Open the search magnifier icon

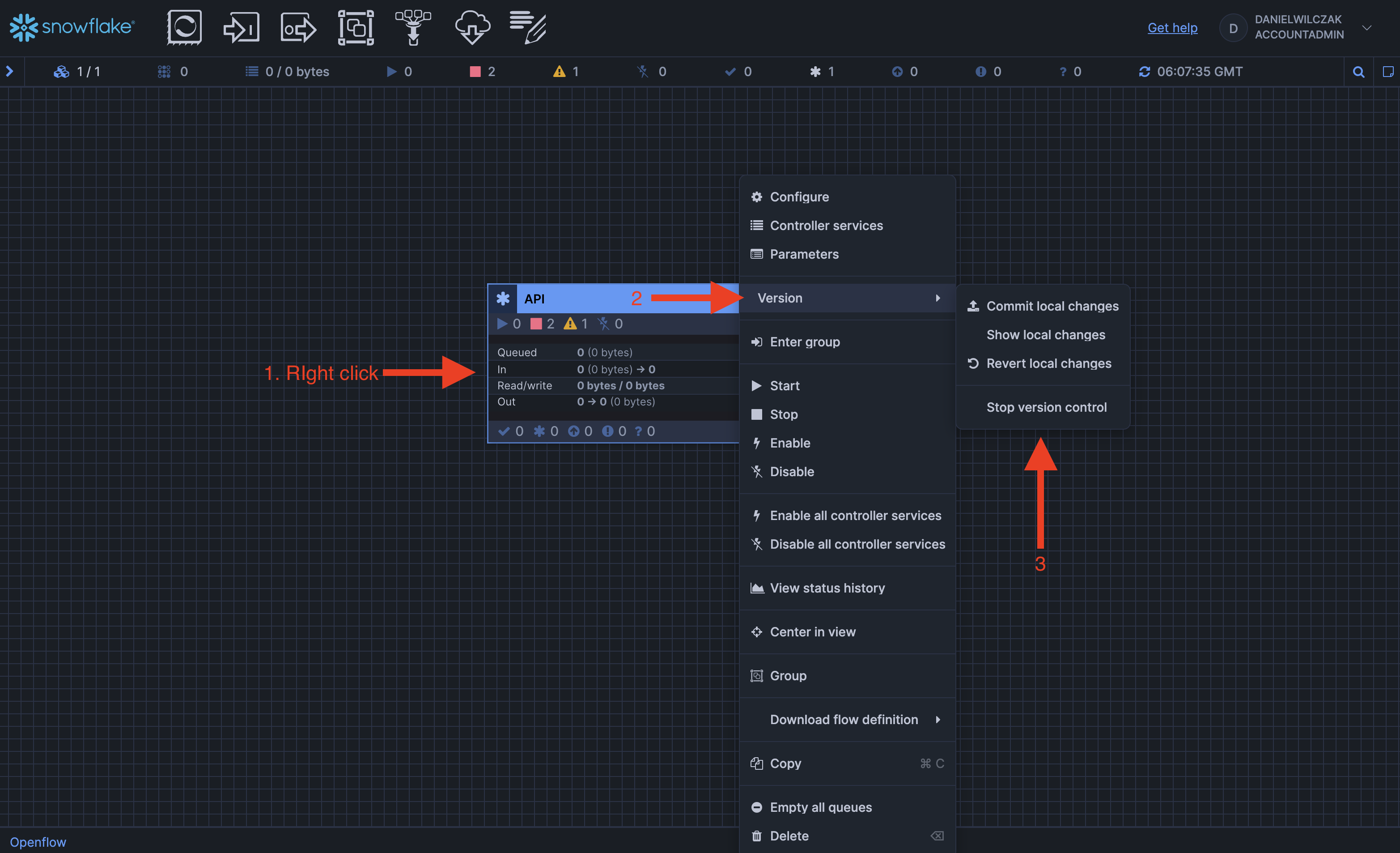coord(1358,72)
